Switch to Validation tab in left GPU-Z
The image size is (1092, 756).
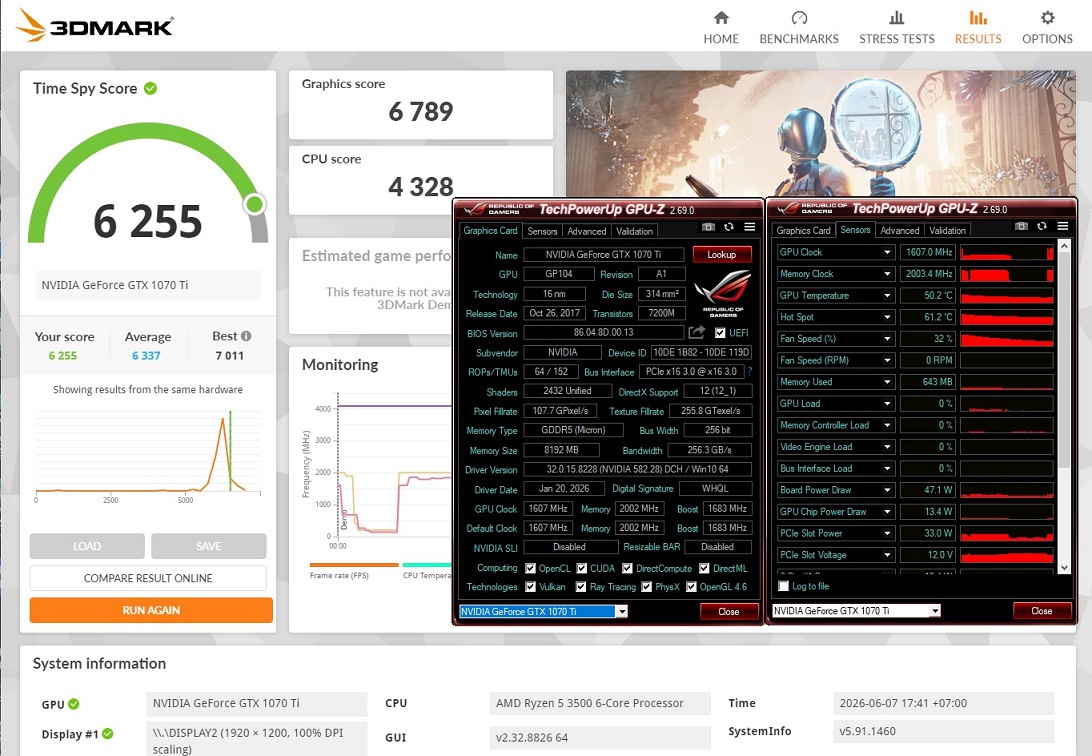(634, 231)
